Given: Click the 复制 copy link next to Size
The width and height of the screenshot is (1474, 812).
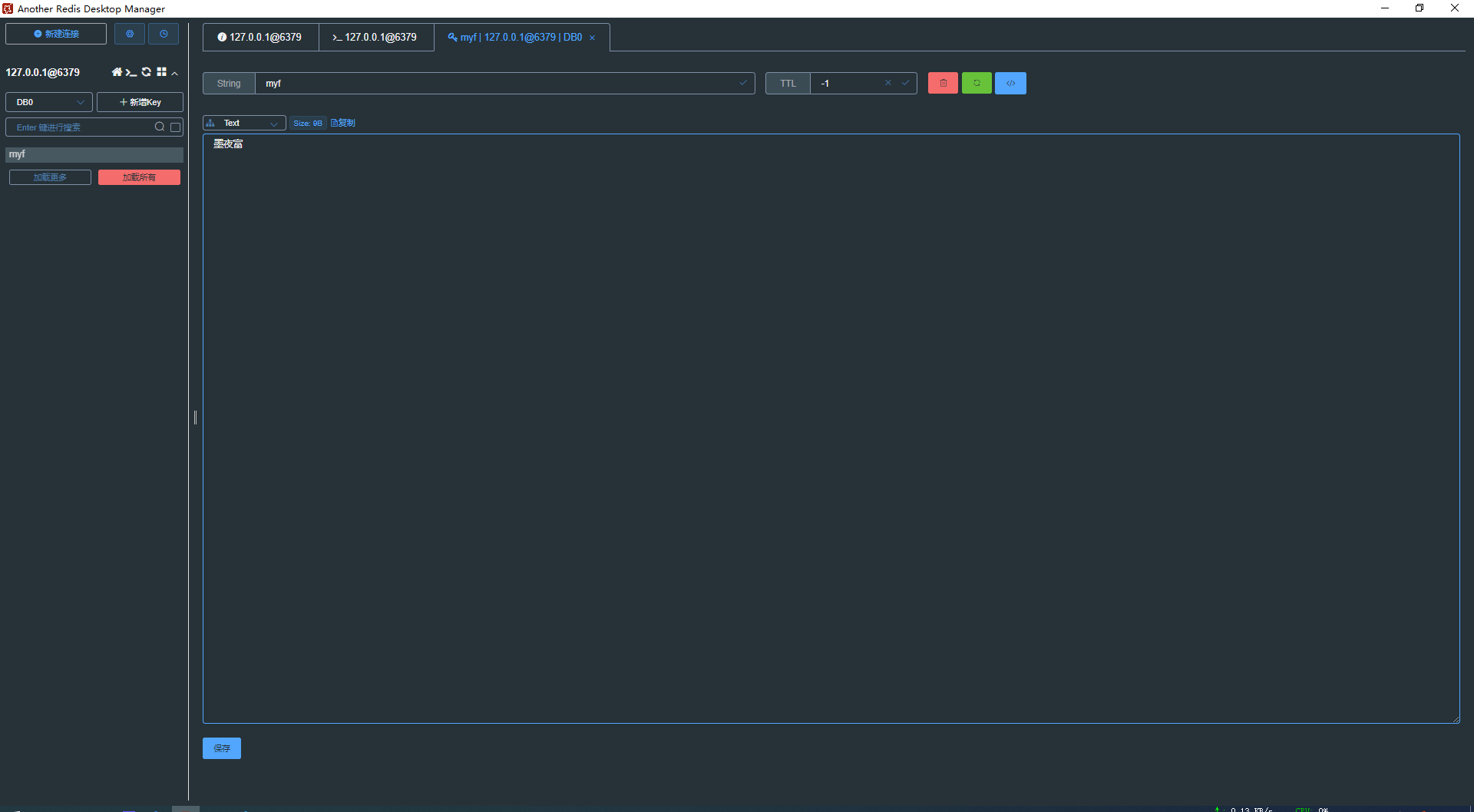Looking at the screenshot, I should pyautogui.click(x=343, y=123).
